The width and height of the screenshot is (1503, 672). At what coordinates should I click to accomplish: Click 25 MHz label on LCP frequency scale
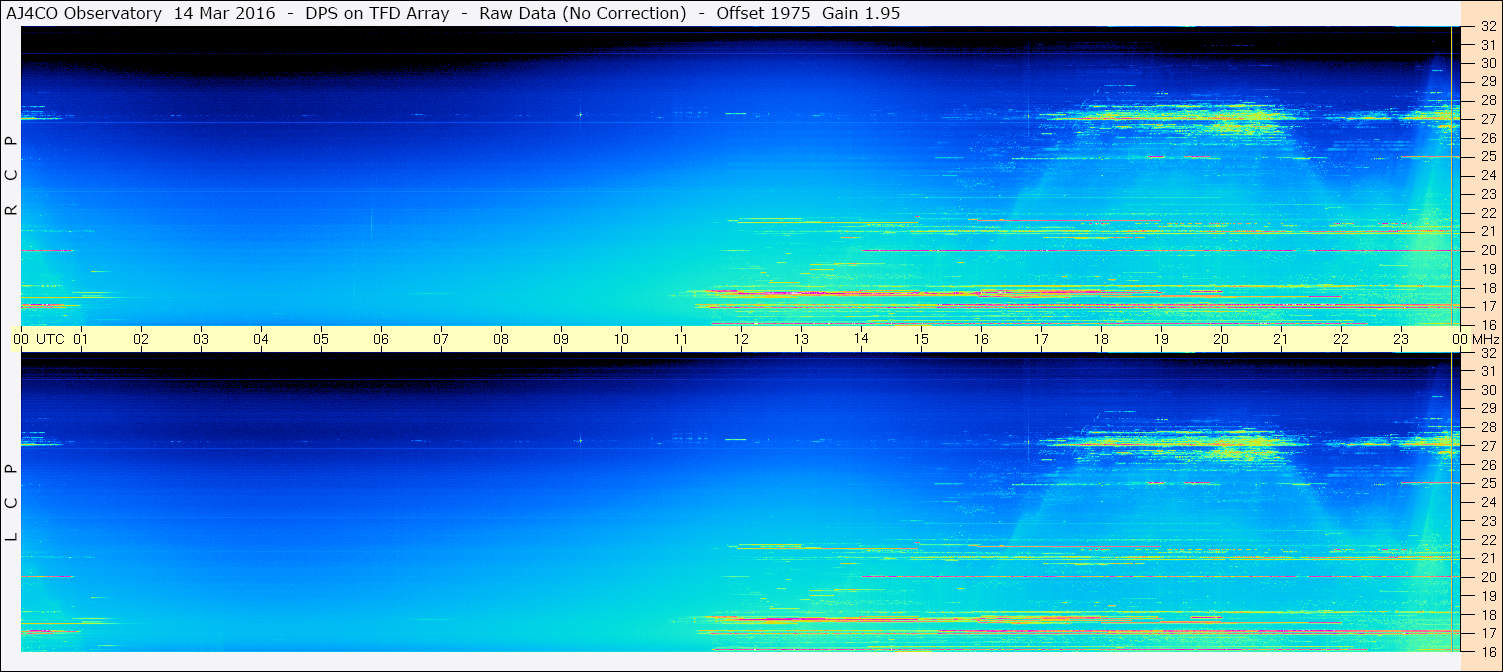[x=1488, y=483]
